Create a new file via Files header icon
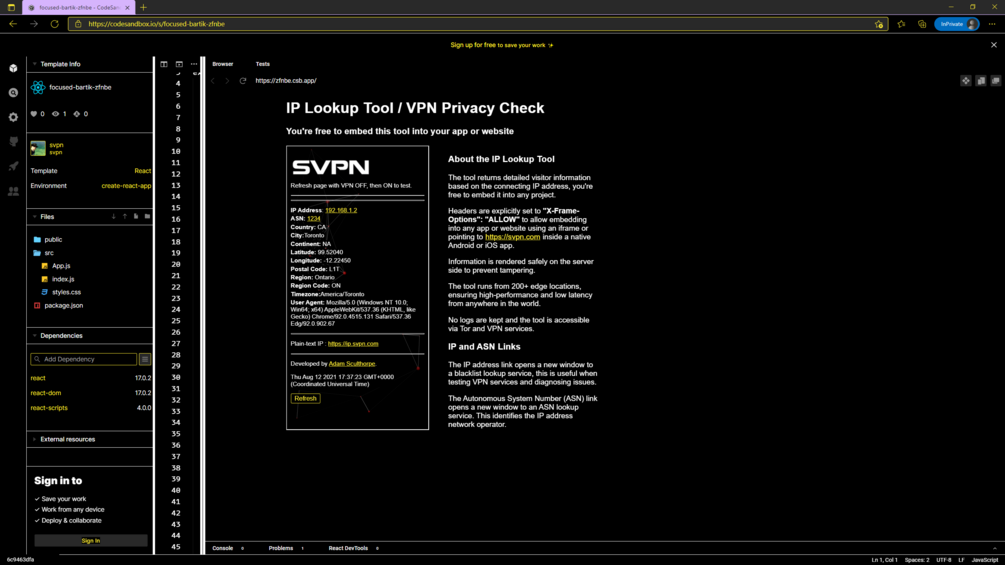This screenshot has width=1005, height=565. click(x=136, y=217)
